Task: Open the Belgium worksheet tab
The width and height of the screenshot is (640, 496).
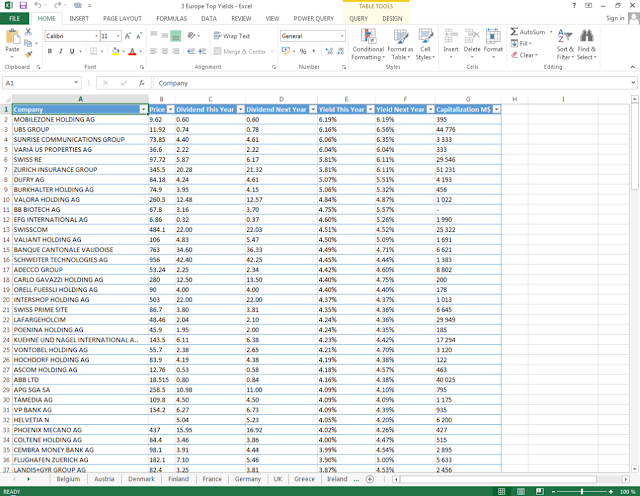Action: (x=68, y=479)
